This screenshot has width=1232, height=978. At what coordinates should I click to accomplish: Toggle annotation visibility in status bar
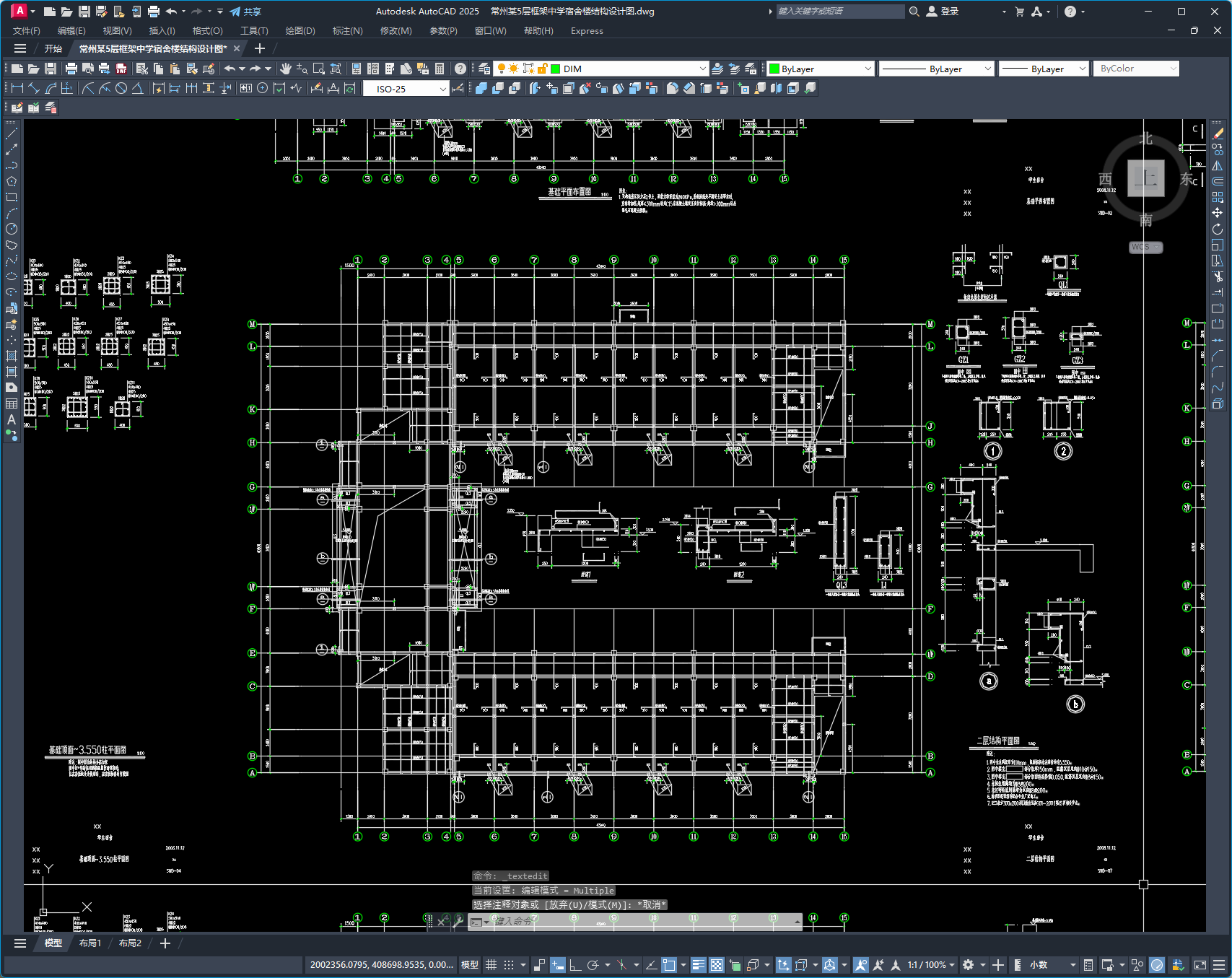click(860, 965)
